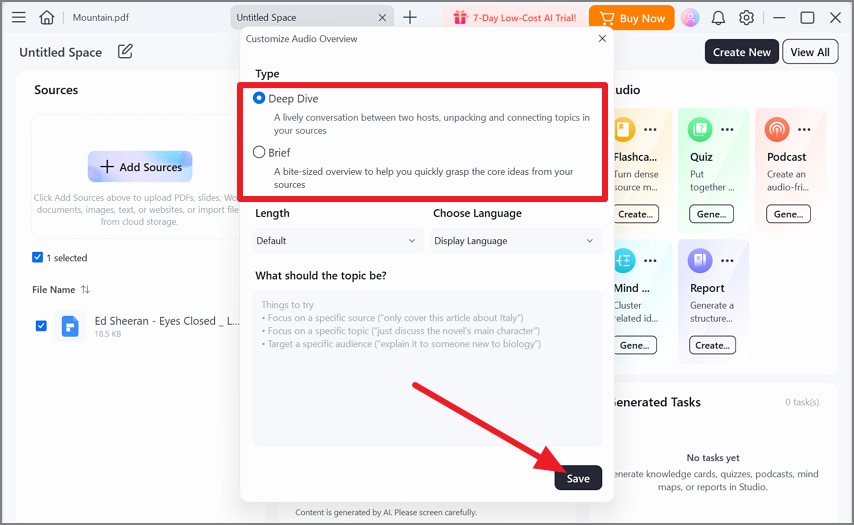Switch to the Mountain.pdf tab
The width and height of the screenshot is (854, 525).
(101, 17)
